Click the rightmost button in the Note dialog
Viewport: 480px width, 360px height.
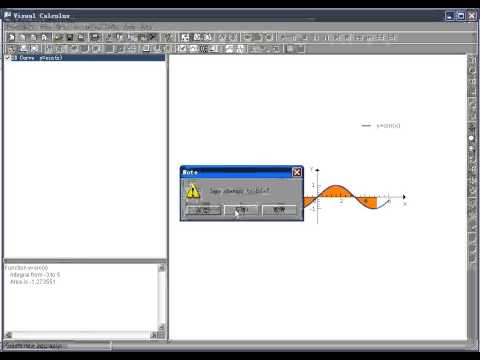click(279, 210)
